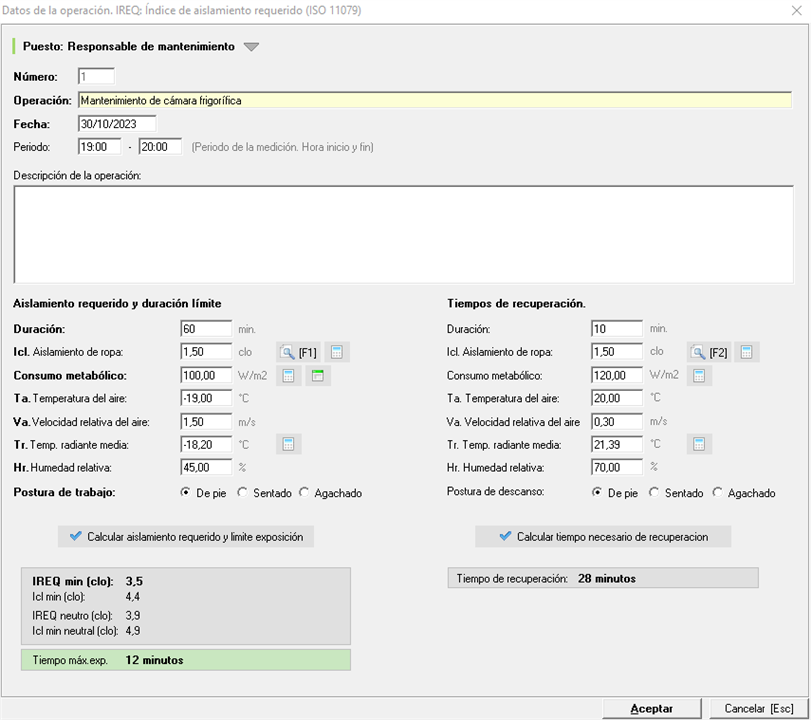Image resolution: width=811 pixels, height=720 pixels.
Task: Choose Sentado for Postura de descanso
Action: point(655,493)
